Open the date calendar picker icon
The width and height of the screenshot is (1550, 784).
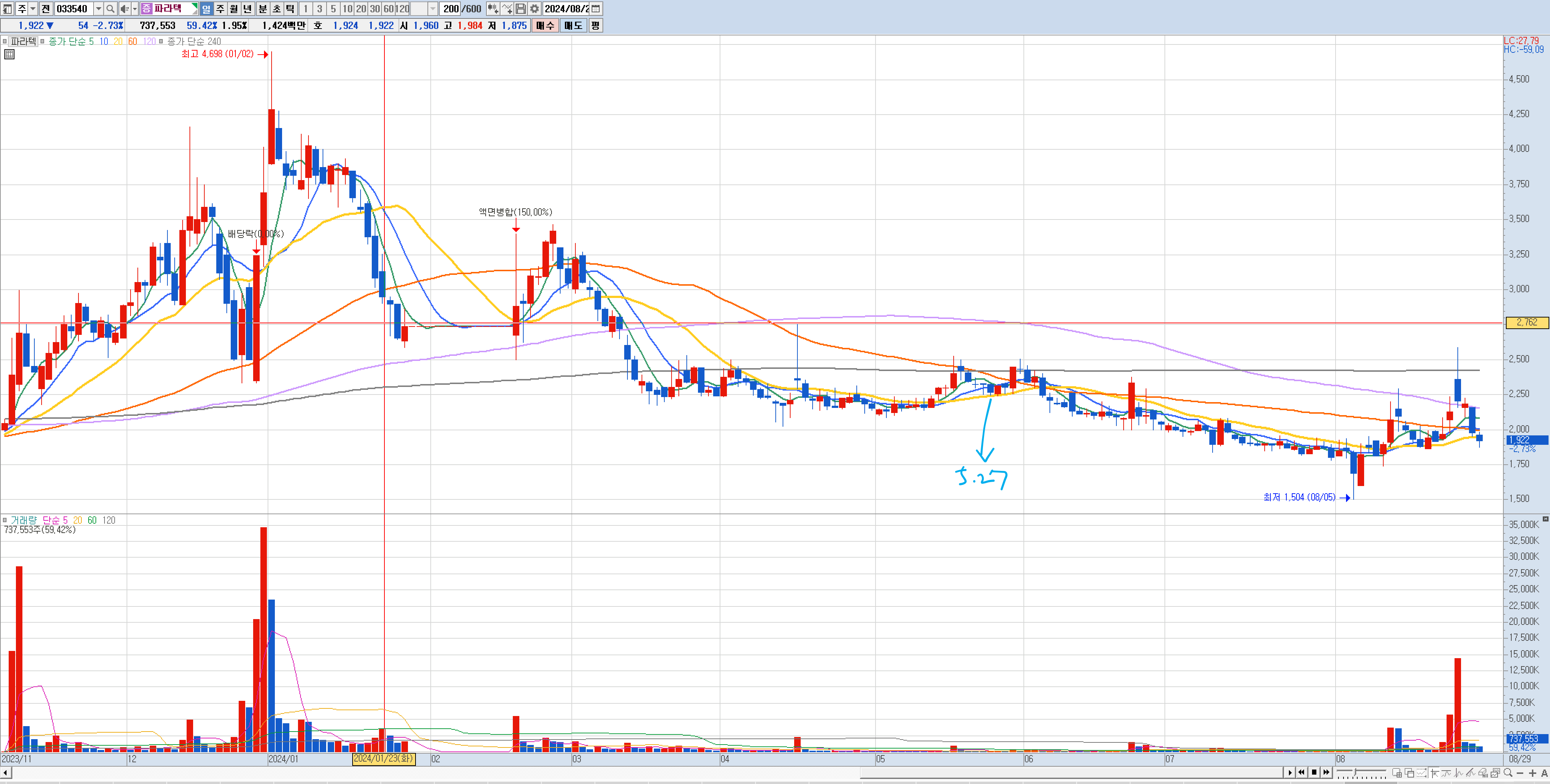point(596,8)
